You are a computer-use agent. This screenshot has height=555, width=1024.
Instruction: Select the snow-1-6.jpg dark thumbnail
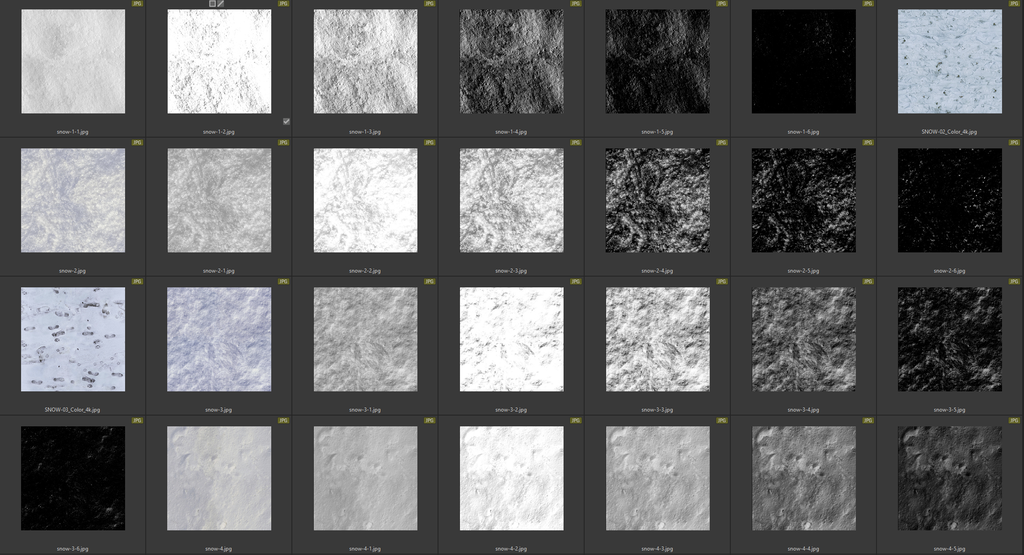point(803,62)
